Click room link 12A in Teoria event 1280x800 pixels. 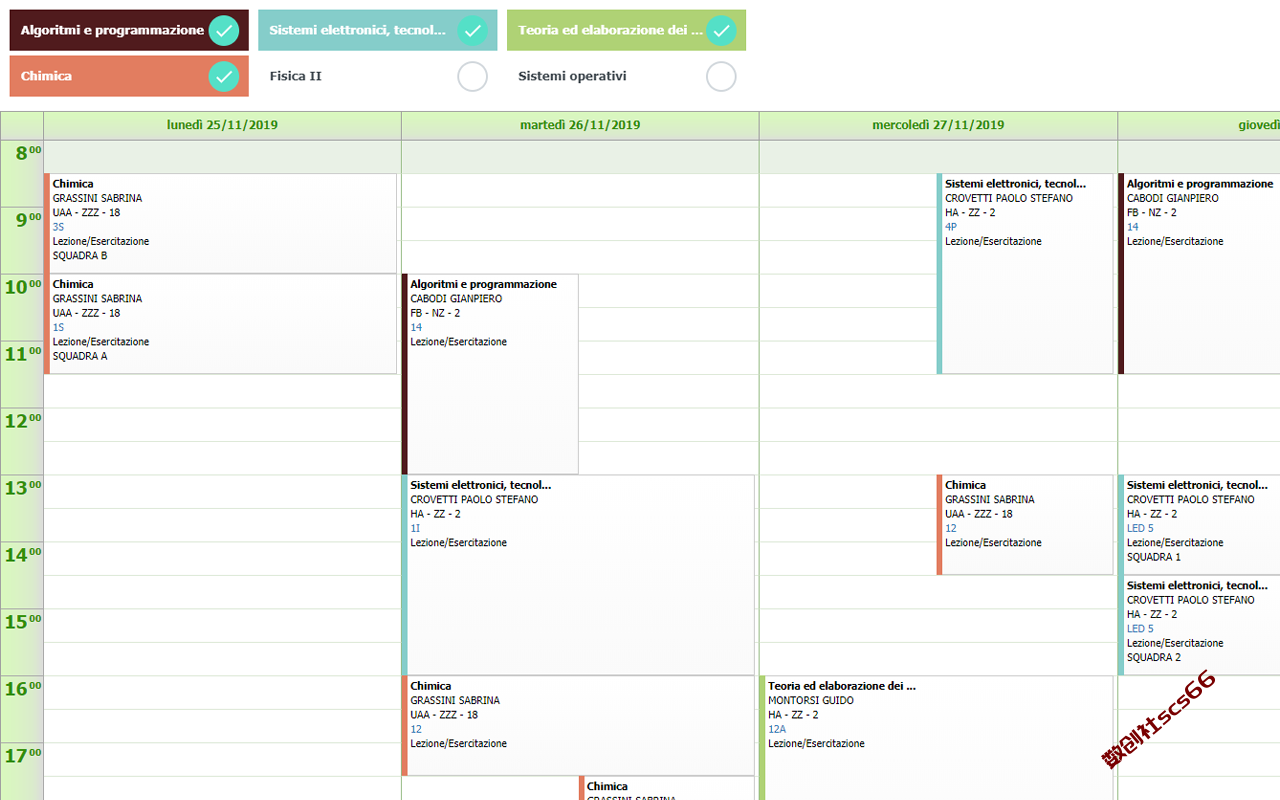pos(777,729)
